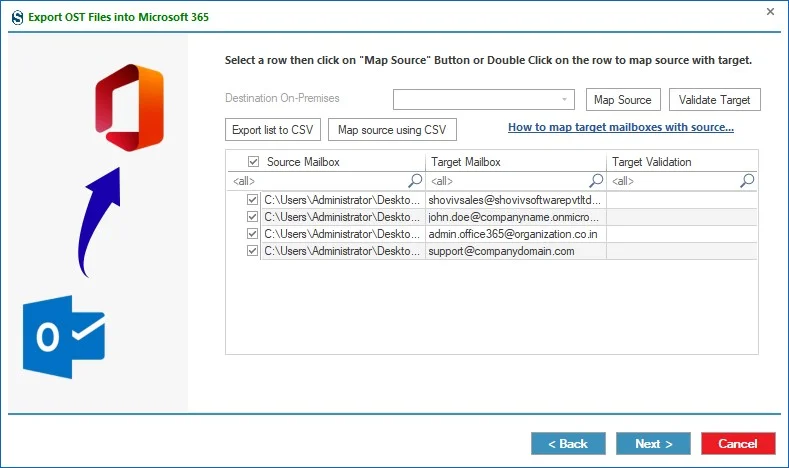Proceed with the Next button
This screenshot has width=789, height=468.
tap(653, 443)
